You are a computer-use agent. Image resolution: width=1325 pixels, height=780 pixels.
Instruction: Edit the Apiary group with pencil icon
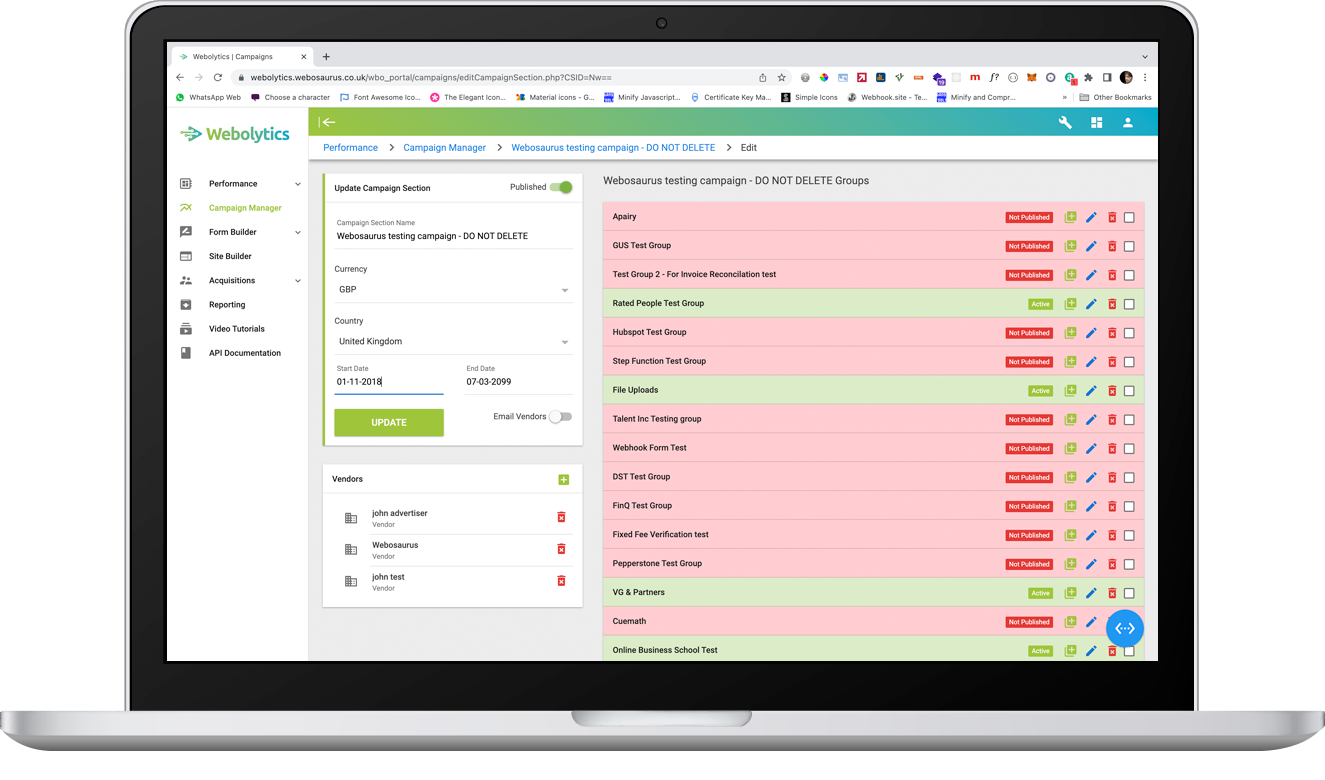point(1091,217)
